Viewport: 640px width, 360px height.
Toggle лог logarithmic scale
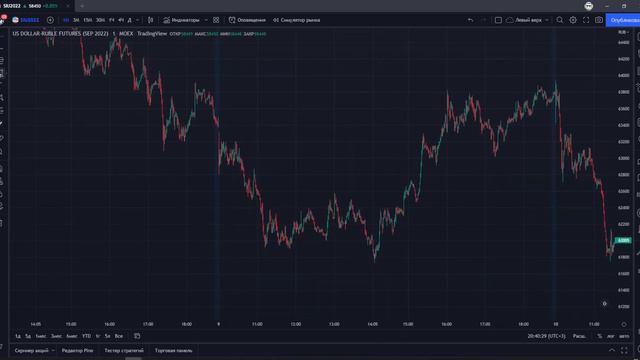click(x=611, y=336)
